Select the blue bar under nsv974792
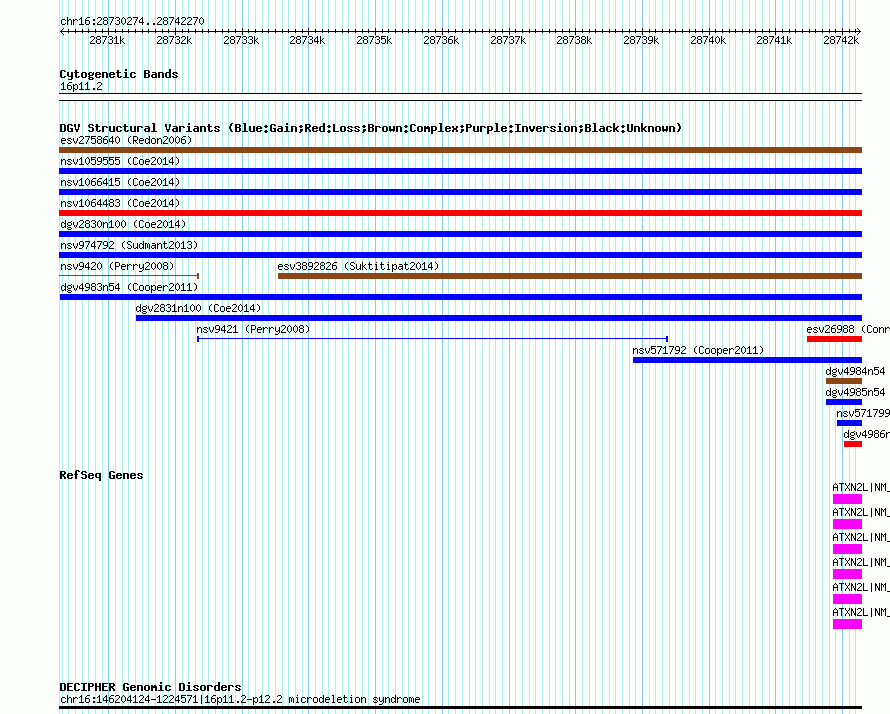The height and width of the screenshot is (714, 890). point(460,255)
